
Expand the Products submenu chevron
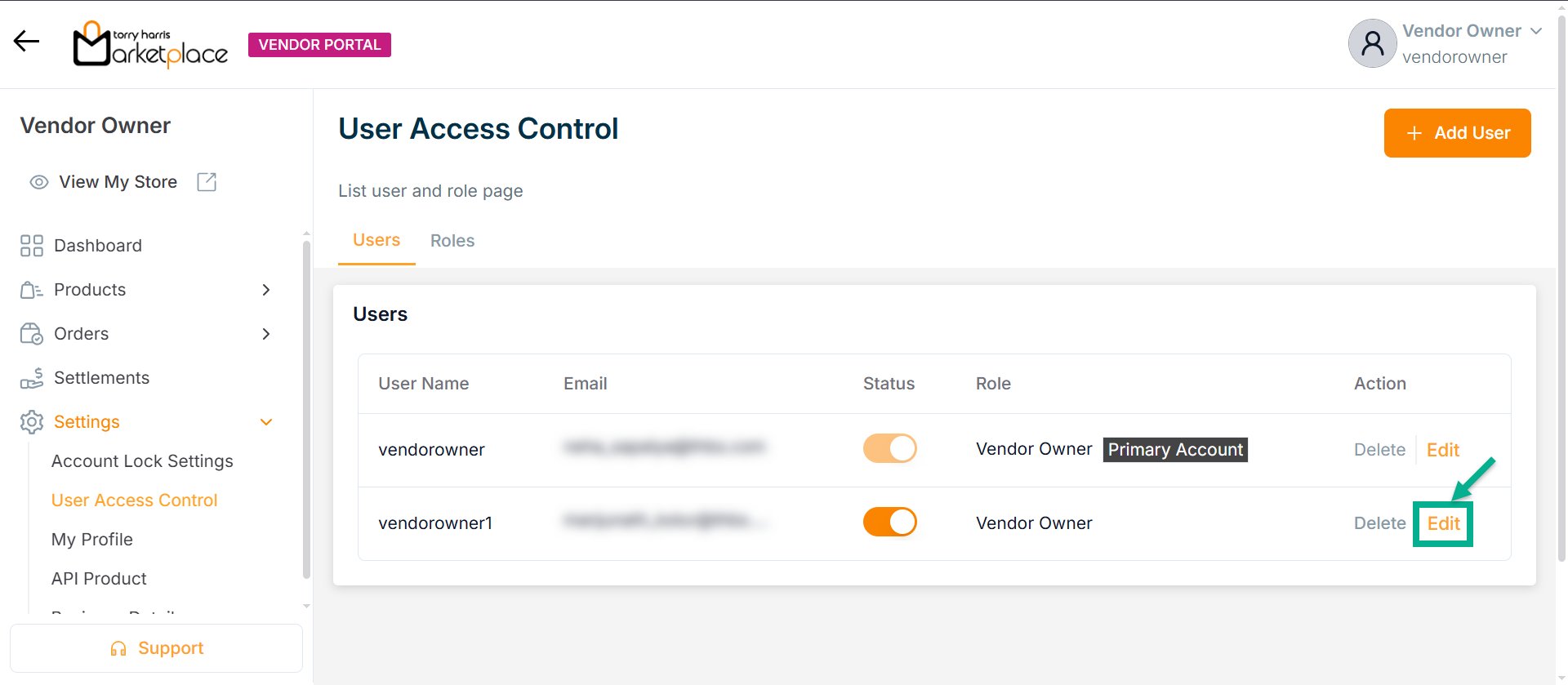point(265,290)
